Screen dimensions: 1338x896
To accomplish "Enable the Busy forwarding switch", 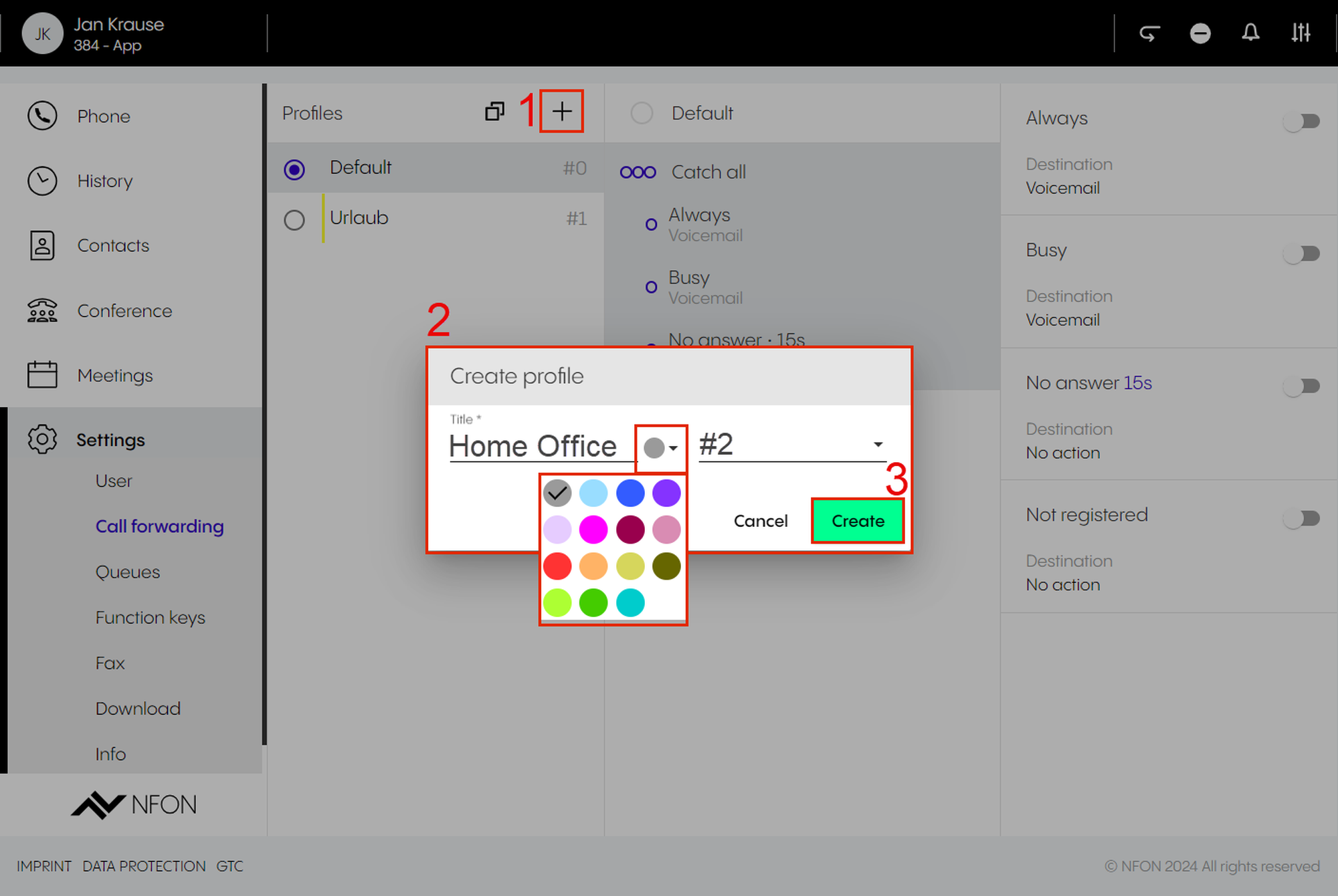I will click(x=1301, y=253).
